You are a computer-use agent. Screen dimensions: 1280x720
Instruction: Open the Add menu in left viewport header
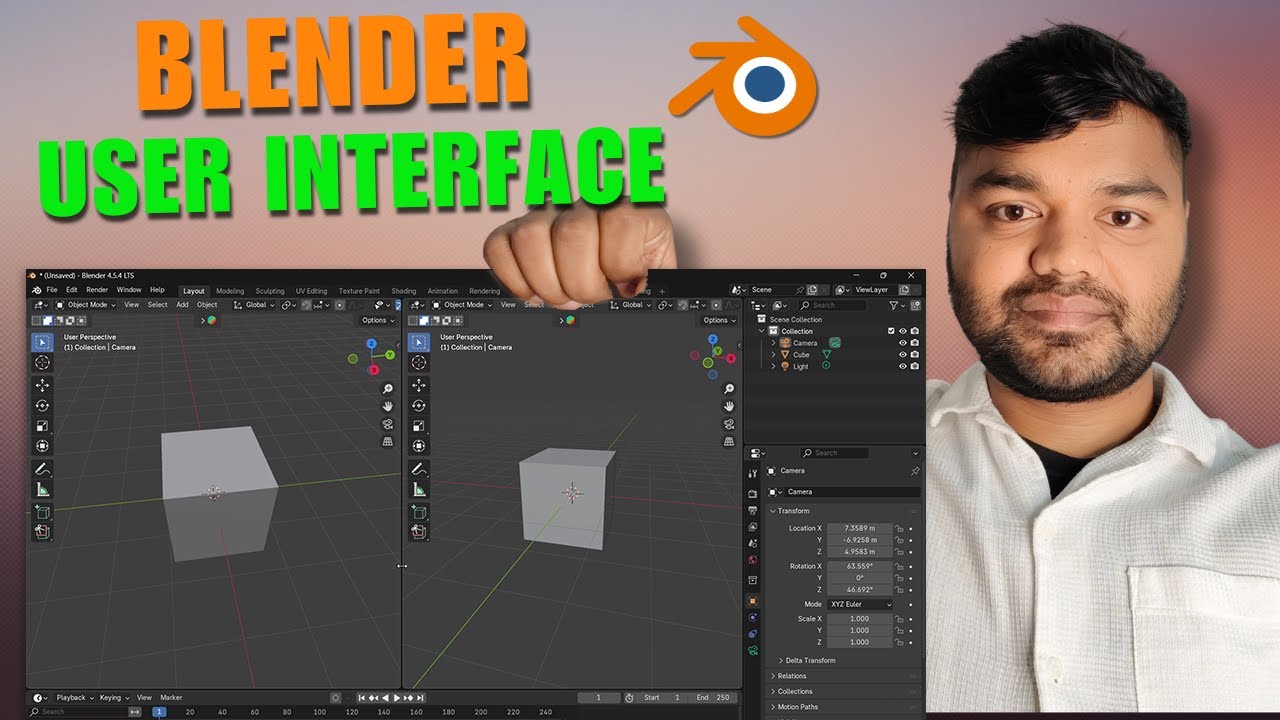[x=182, y=305]
